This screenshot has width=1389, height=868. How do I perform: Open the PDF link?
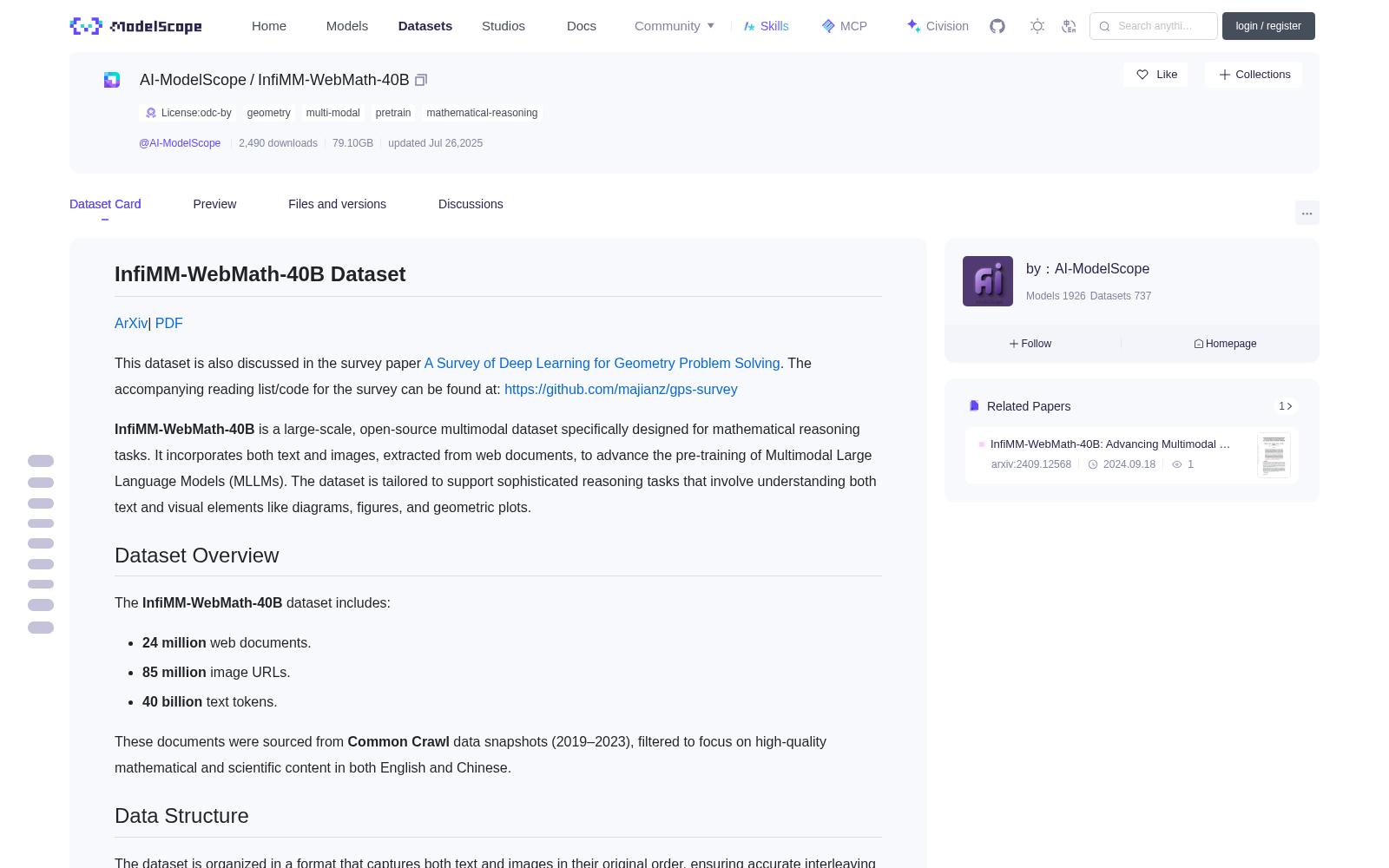tap(169, 323)
